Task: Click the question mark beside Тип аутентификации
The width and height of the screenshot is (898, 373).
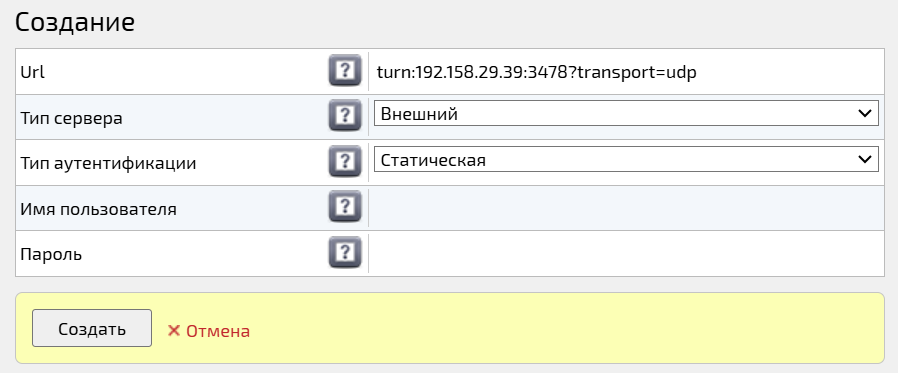Action: tap(345, 161)
